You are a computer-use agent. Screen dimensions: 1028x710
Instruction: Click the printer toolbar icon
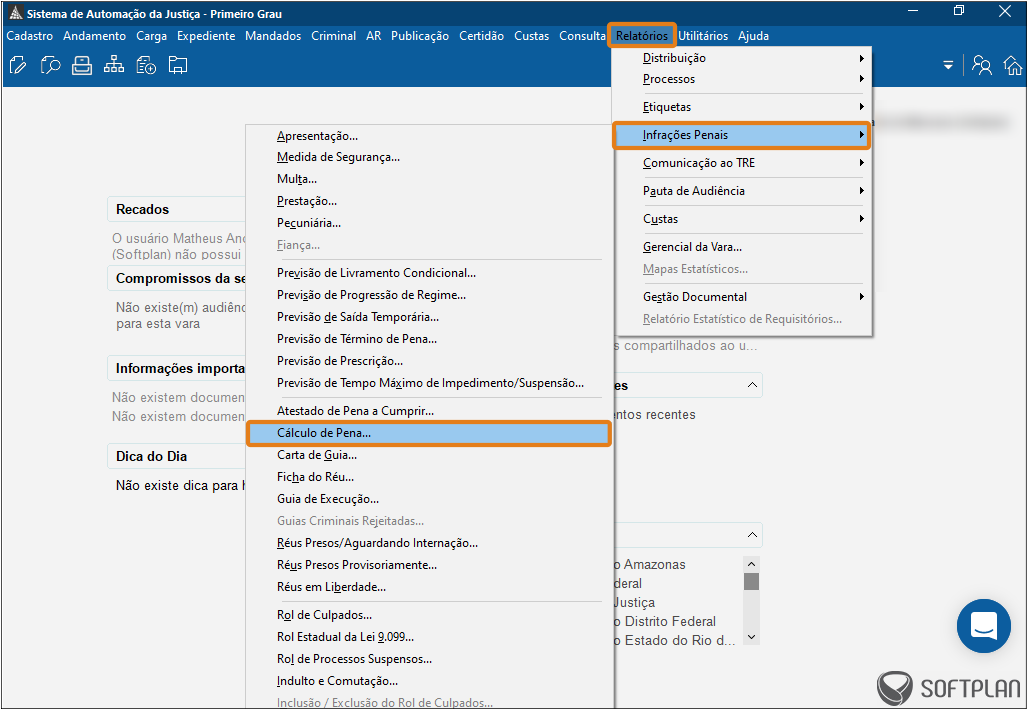[82, 66]
